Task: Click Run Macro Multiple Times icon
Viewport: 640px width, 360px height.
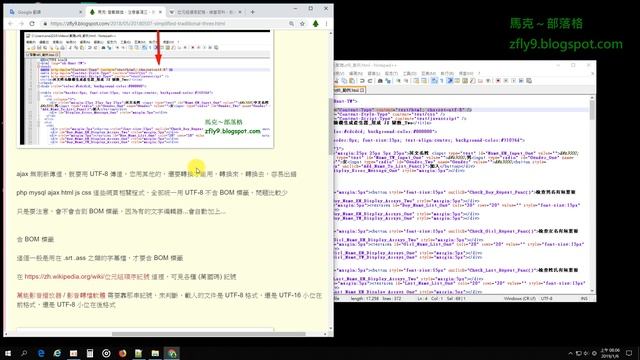Action: [x=521, y=81]
